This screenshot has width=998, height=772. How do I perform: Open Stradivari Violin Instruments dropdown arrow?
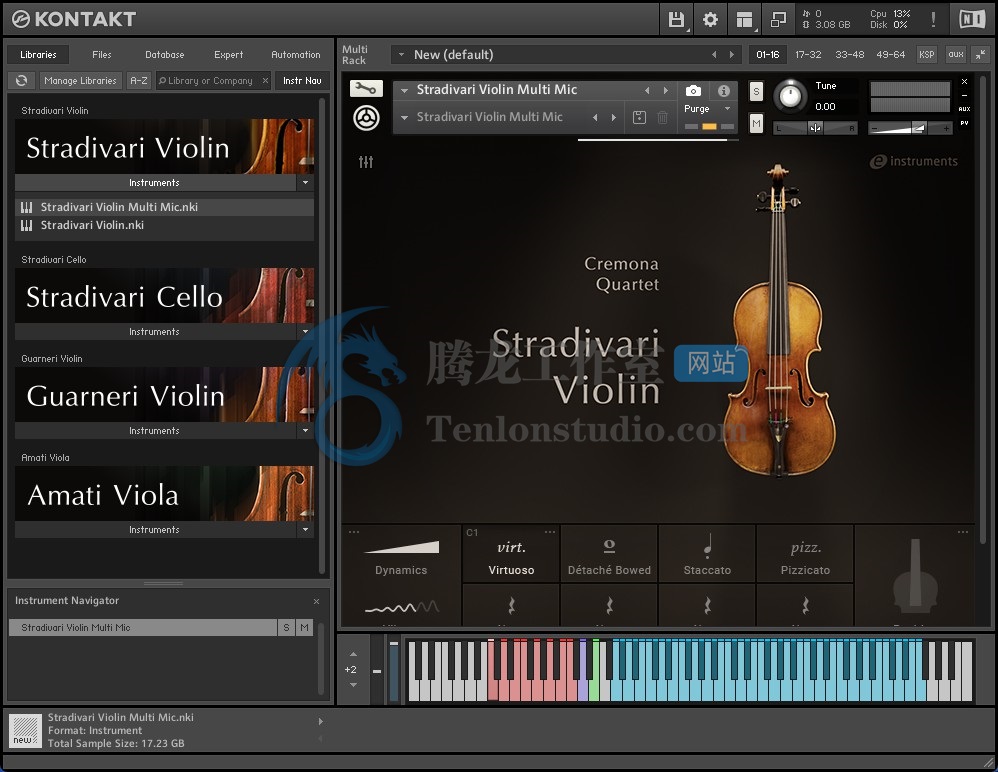(306, 183)
